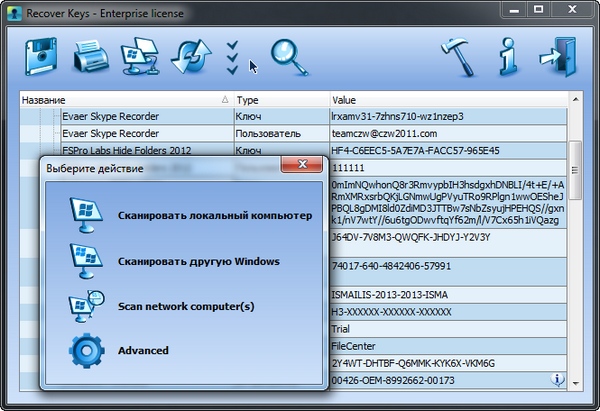The height and width of the screenshot is (411, 600).
Task: Minimize the Recover Keys window
Action: click(514, 10)
